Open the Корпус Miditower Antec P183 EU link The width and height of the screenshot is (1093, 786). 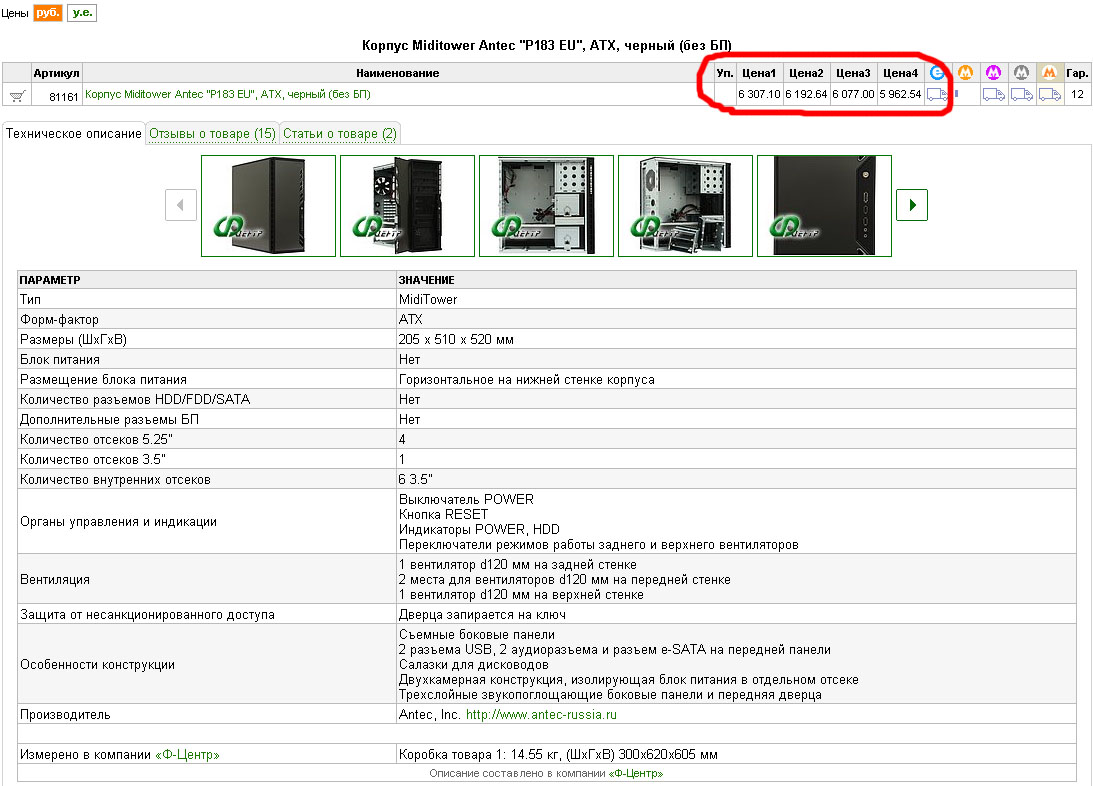[227, 94]
